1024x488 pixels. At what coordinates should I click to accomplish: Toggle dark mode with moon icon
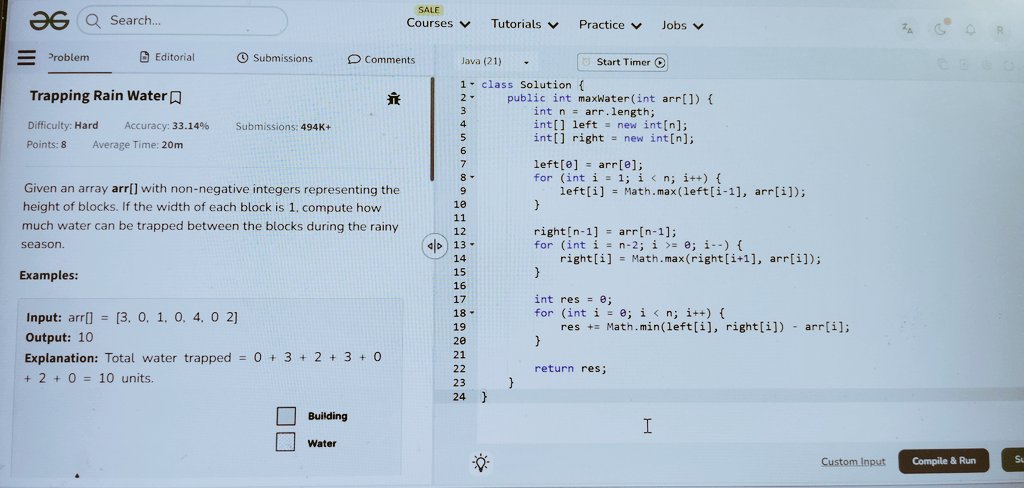pos(940,29)
